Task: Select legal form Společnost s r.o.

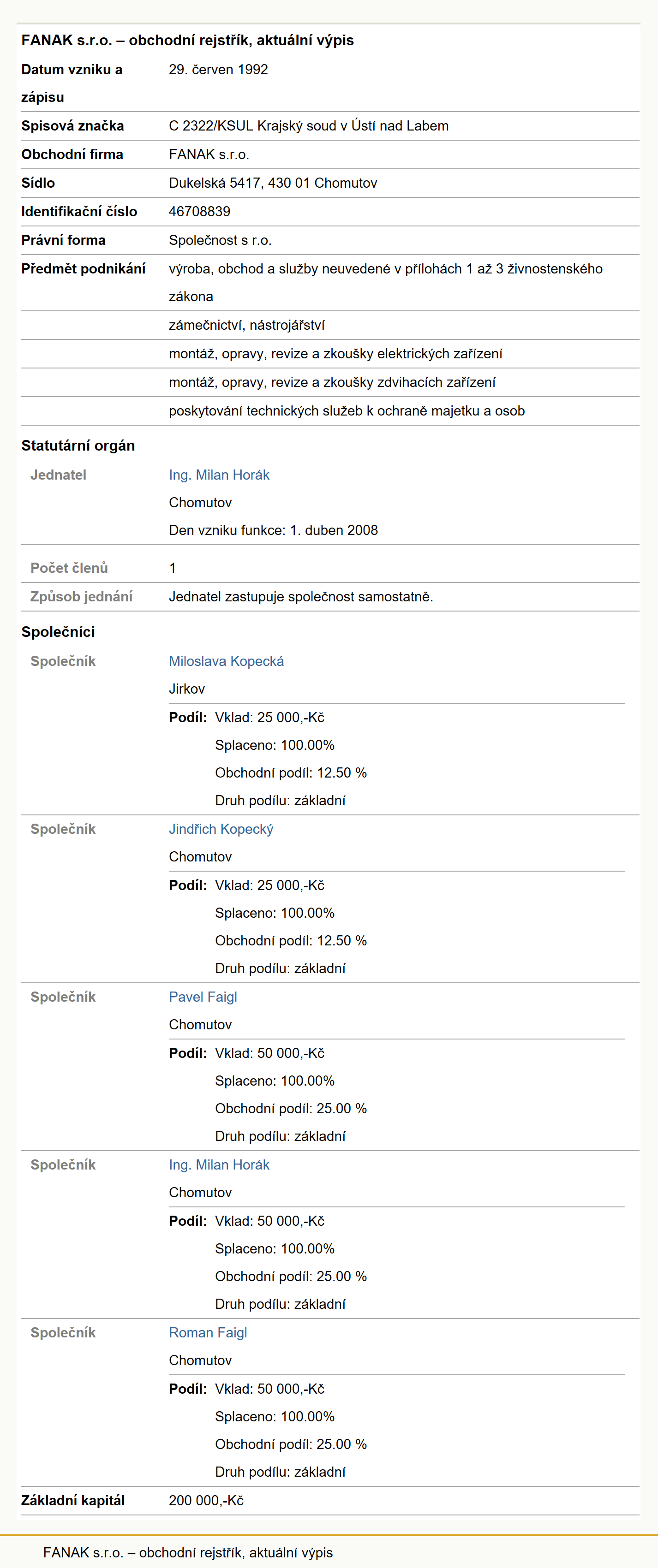Action: click(220, 240)
